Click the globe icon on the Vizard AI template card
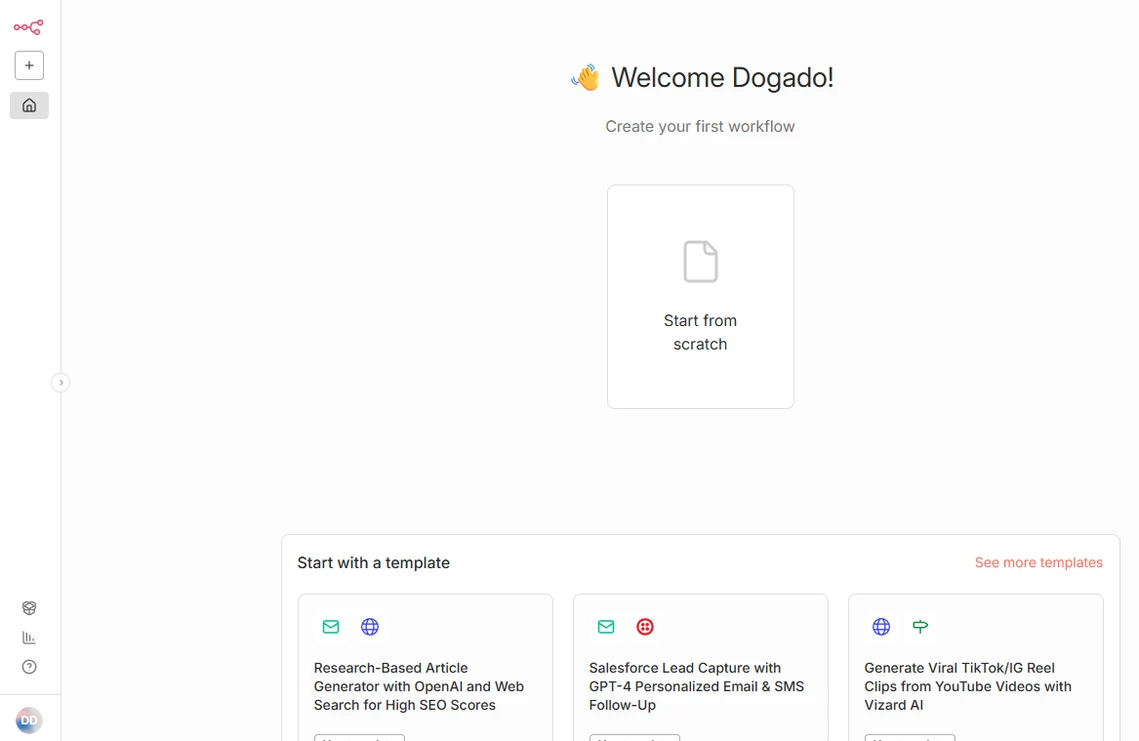Image resolution: width=1139 pixels, height=741 pixels. coord(881,627)
